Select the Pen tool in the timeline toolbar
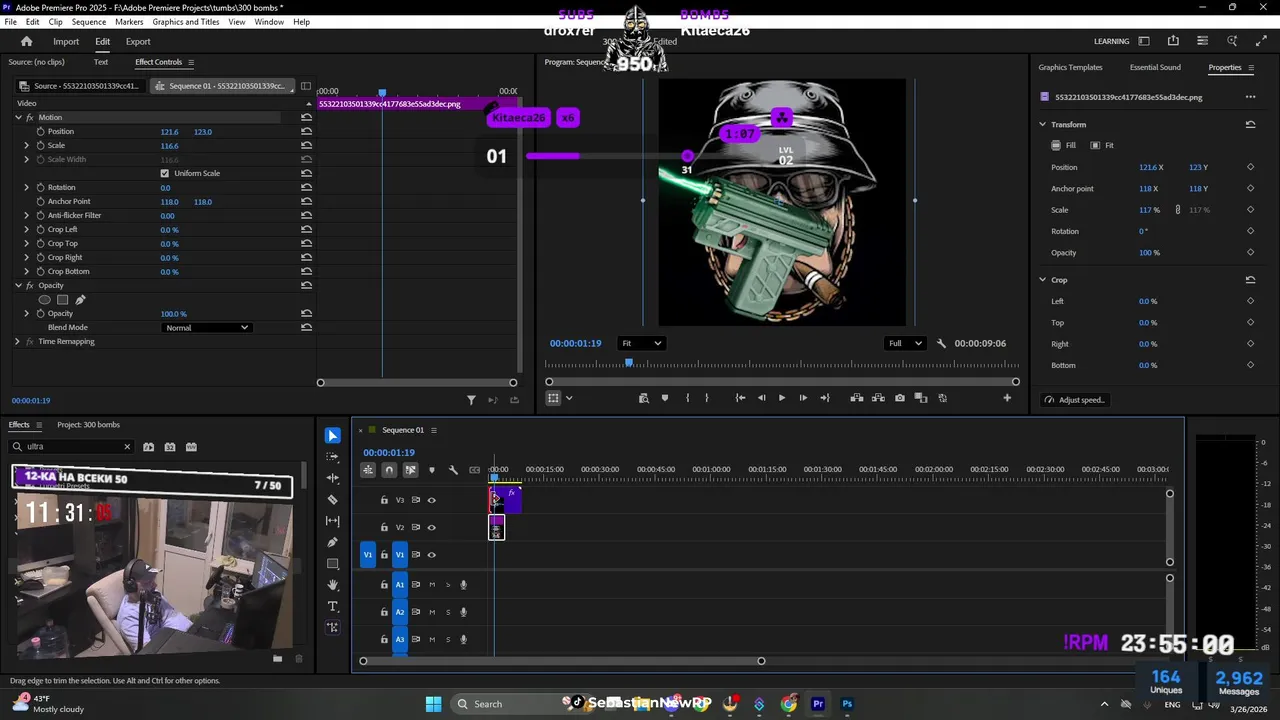Image resolution: width=1280 pixels, height=720 pixels. click(x=333, y=542)
